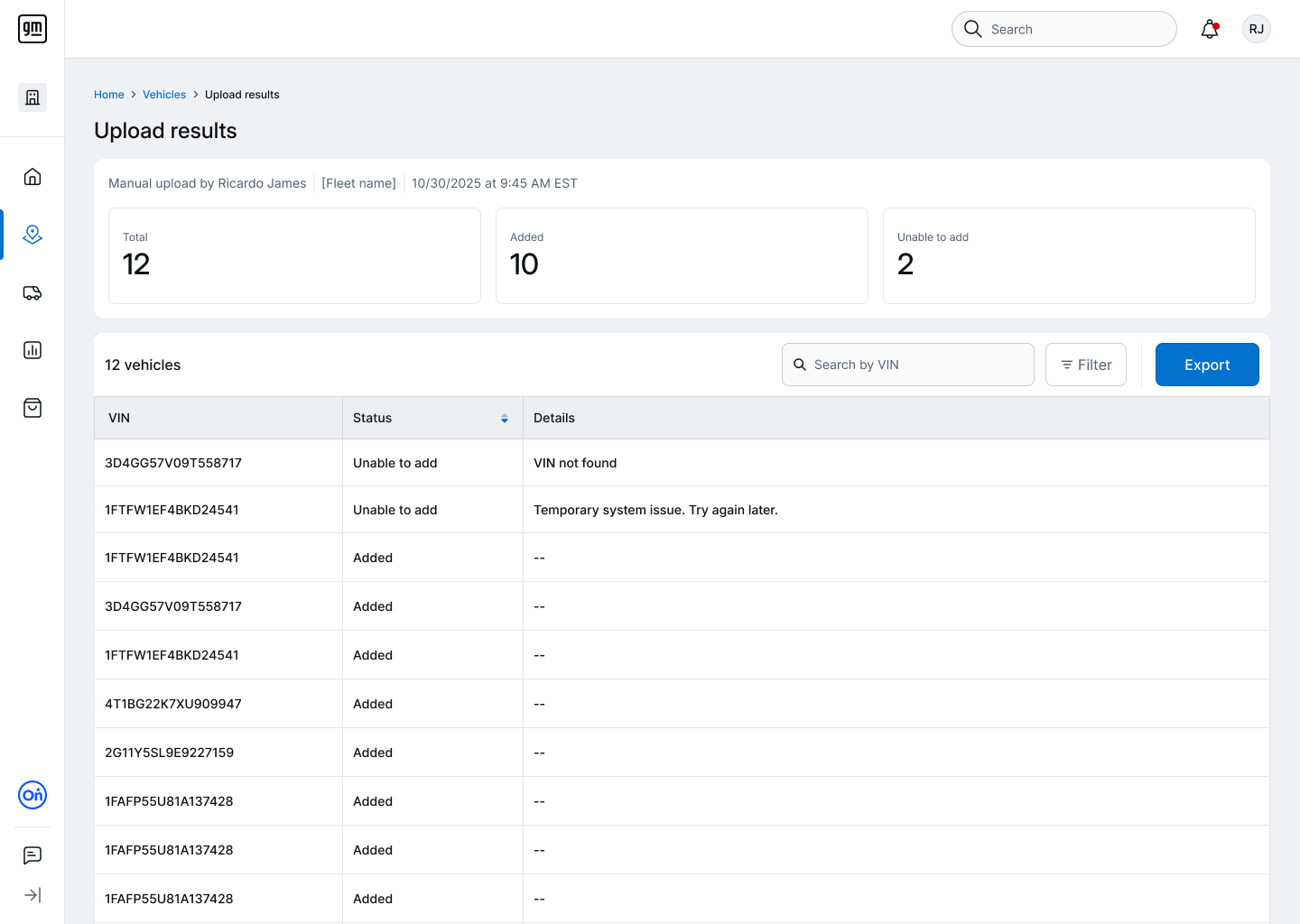This screenshot has width=1300, height=924.
Task: Open the feedback chat icon
Action: pos(32,855)
